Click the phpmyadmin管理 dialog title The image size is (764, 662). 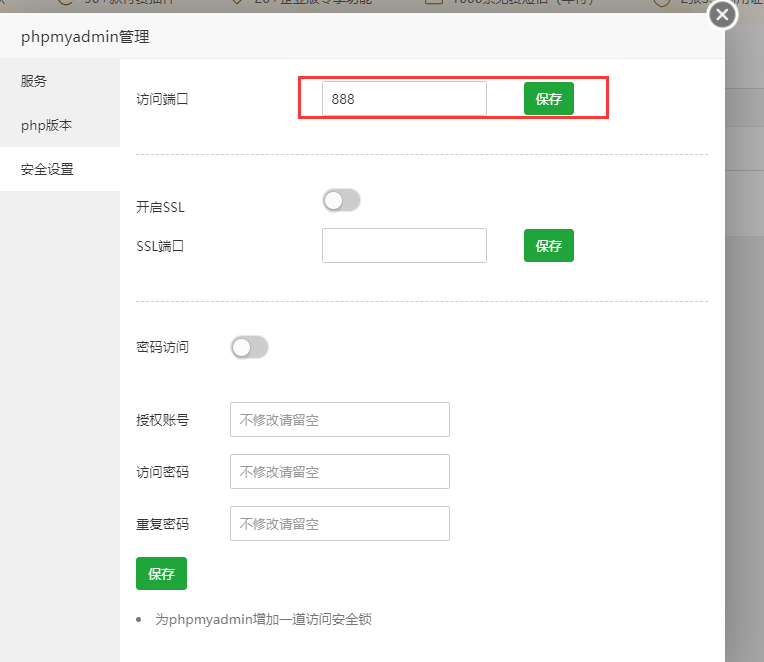tap(85, 37)
